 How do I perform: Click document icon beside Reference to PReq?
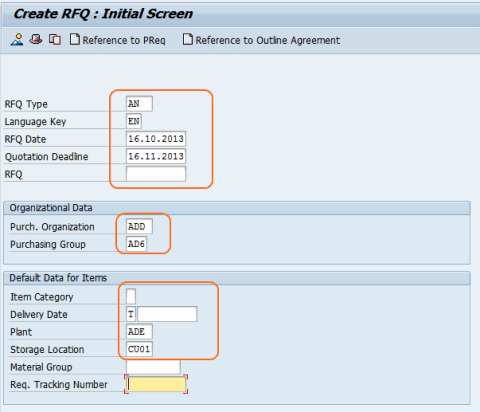tap(75, 39)
